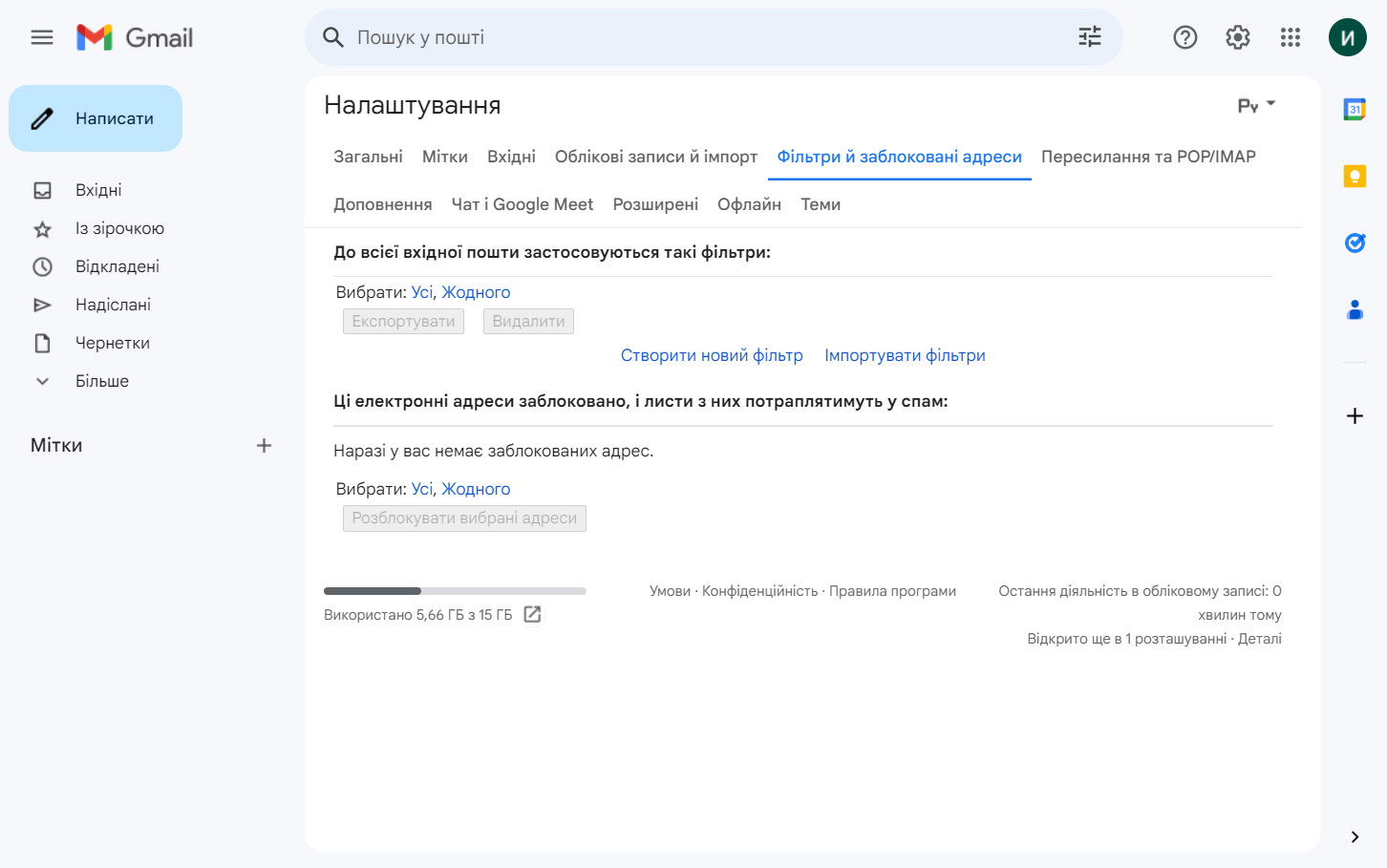Switch to the Пересилання та POP/IMAP tab
The width and height of the screenshot is (1387, 868).
(1148, 157)
